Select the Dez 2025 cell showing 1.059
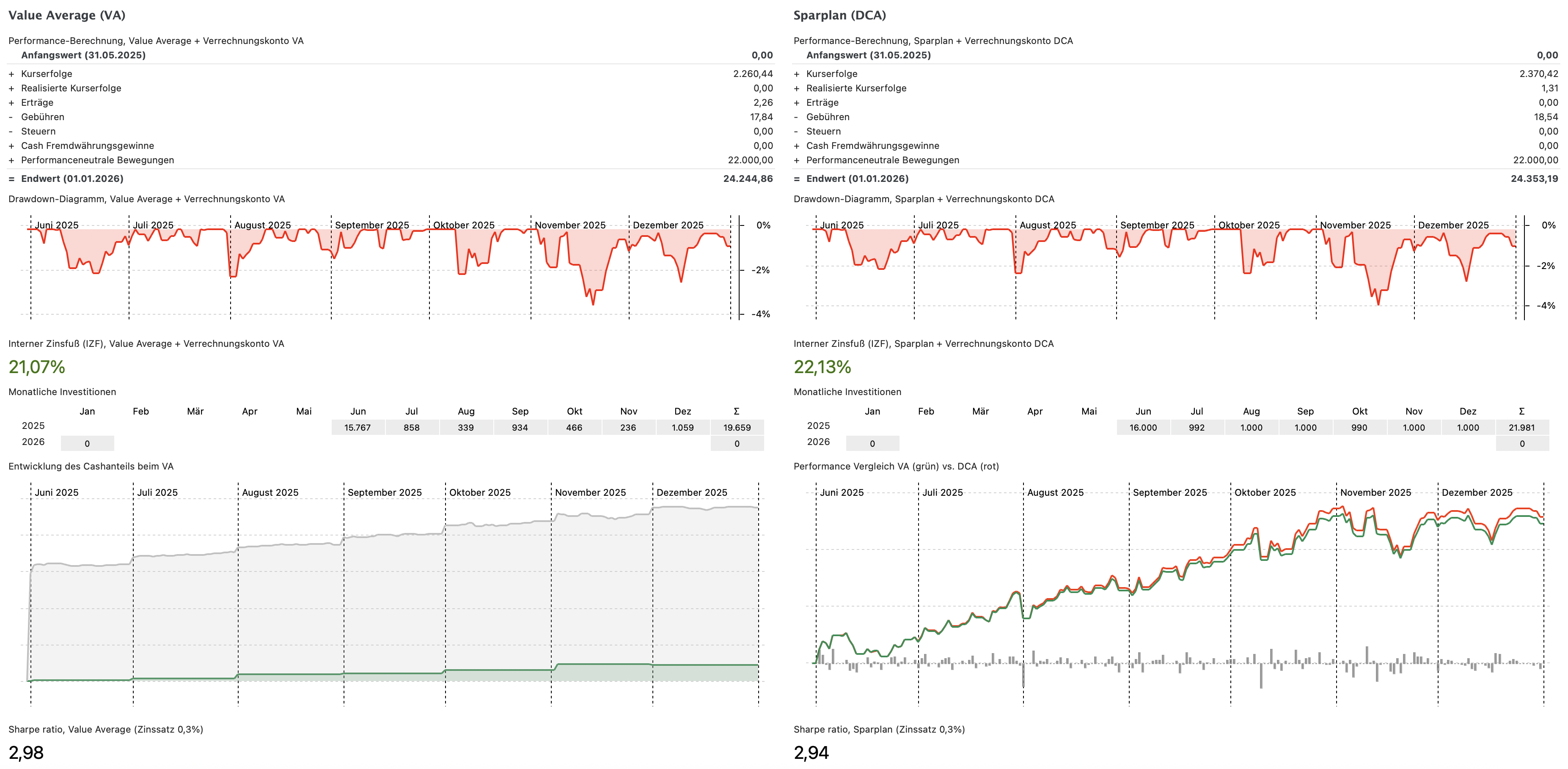This screenshot has height=769, width=1568. click(682, 428)
